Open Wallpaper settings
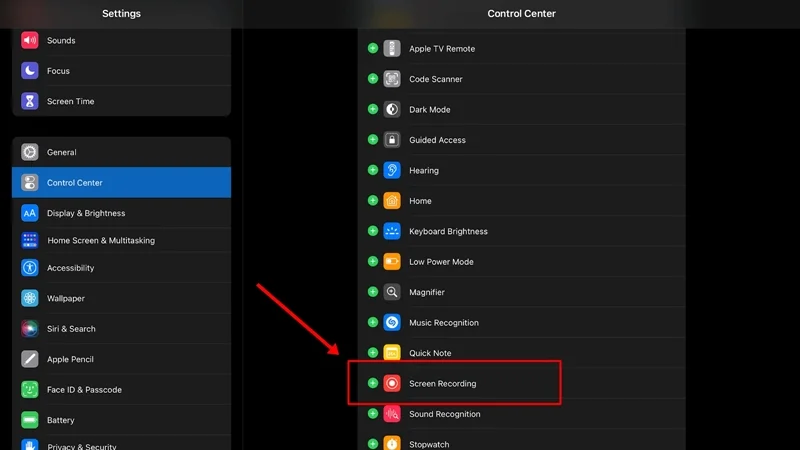 (121, 298)
